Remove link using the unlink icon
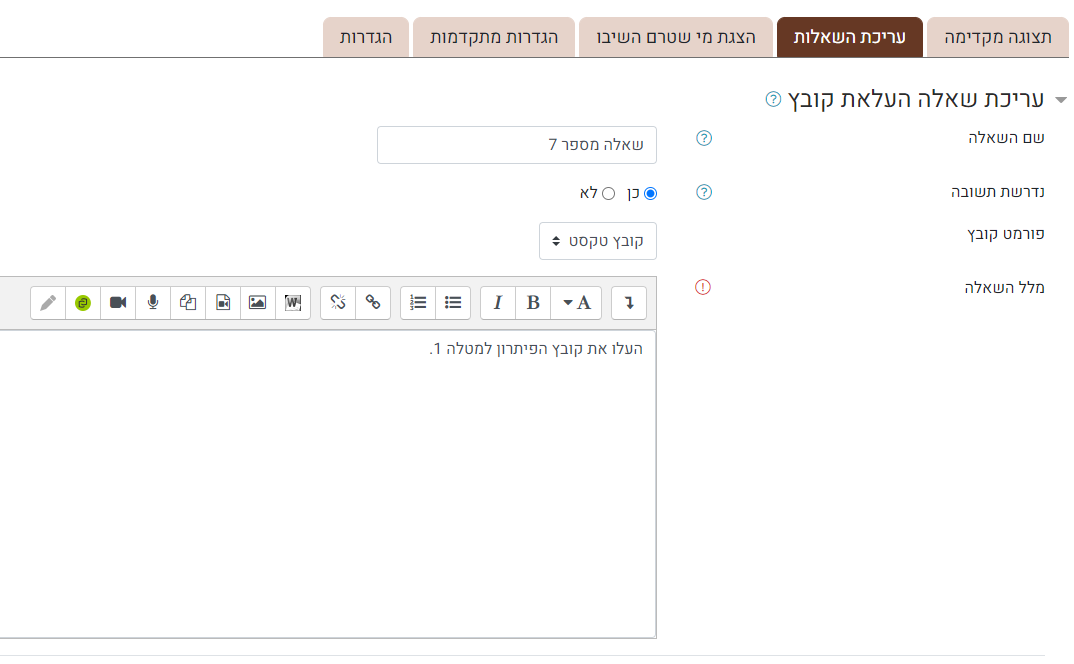 tap(338, 302)
